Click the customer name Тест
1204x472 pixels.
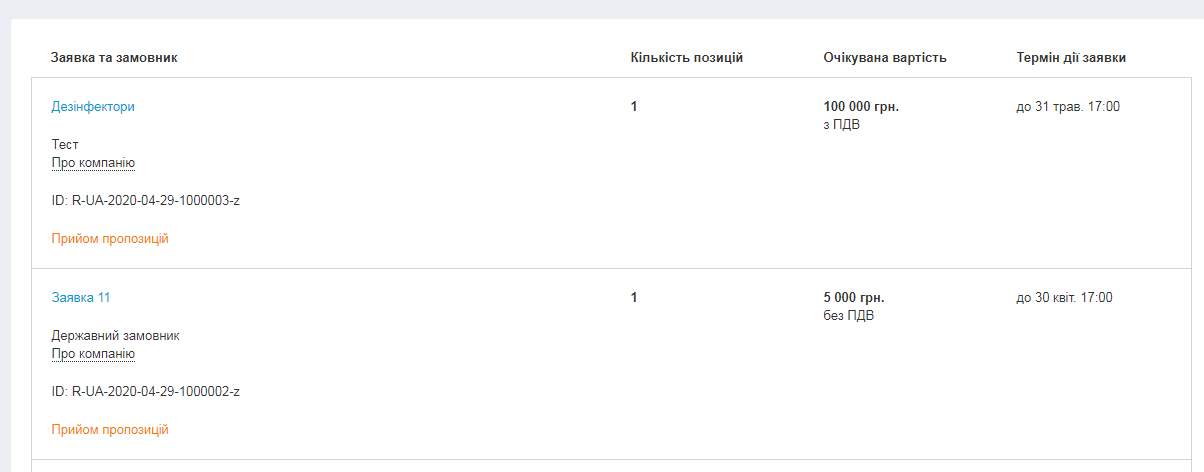65,145
